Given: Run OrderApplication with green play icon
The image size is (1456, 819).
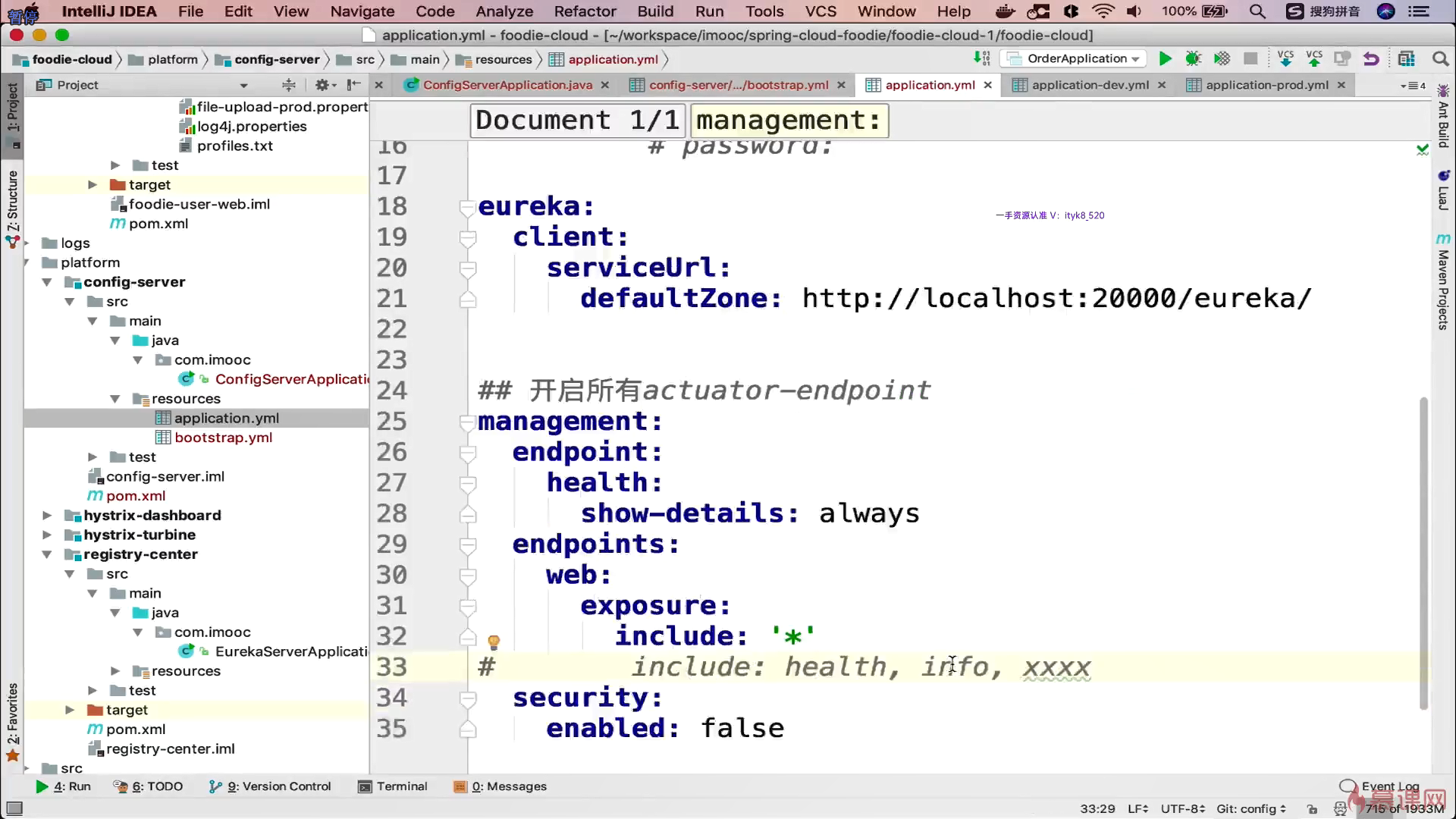Looking at the screenshot, I should click(x=1165, y=59).
